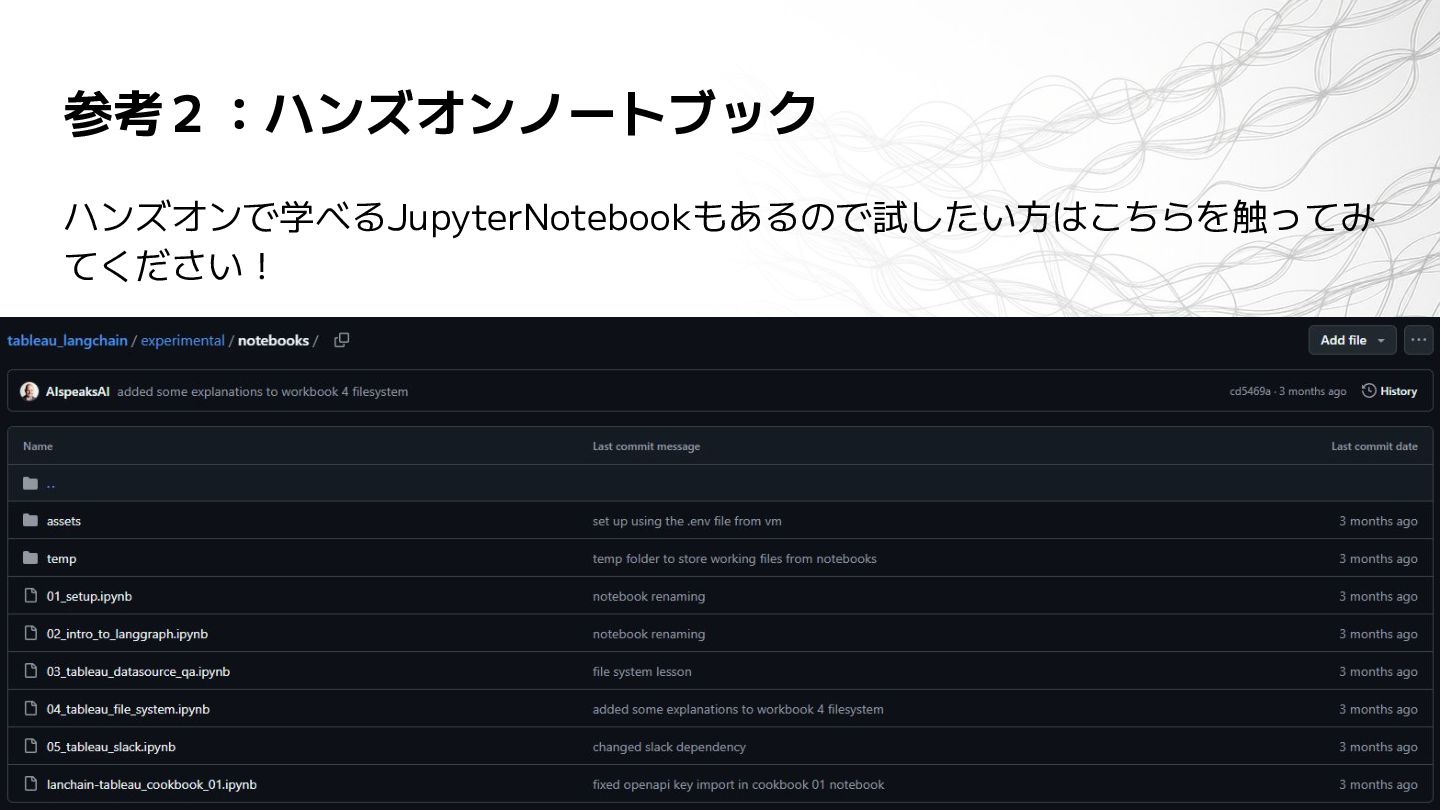This screenshot has width=1440, height=810.
Task: Open the experimental breadcrumb folder
Action: (x=182, y=340)
